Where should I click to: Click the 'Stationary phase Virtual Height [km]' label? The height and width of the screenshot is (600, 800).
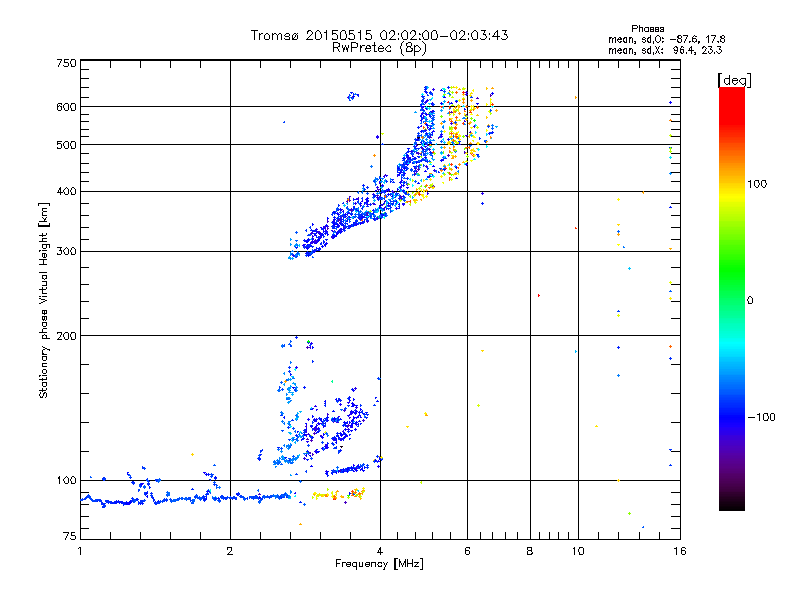[x=44, y=301]
